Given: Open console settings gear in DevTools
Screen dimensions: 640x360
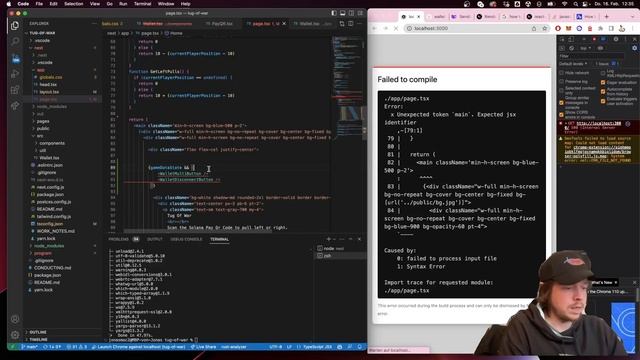Looking at the screenshot, I should click(635, 48).
